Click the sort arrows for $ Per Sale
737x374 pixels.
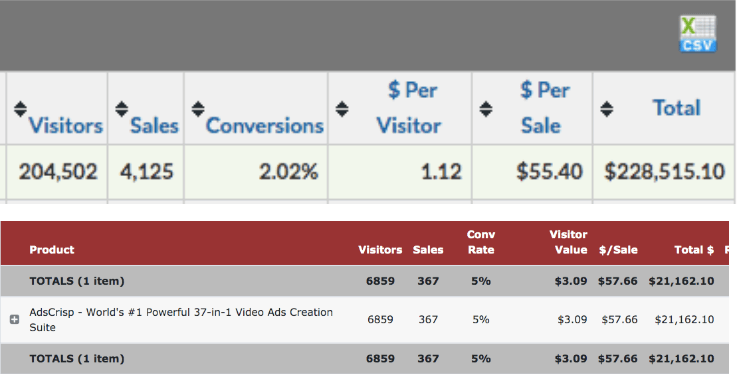[486, 109]
